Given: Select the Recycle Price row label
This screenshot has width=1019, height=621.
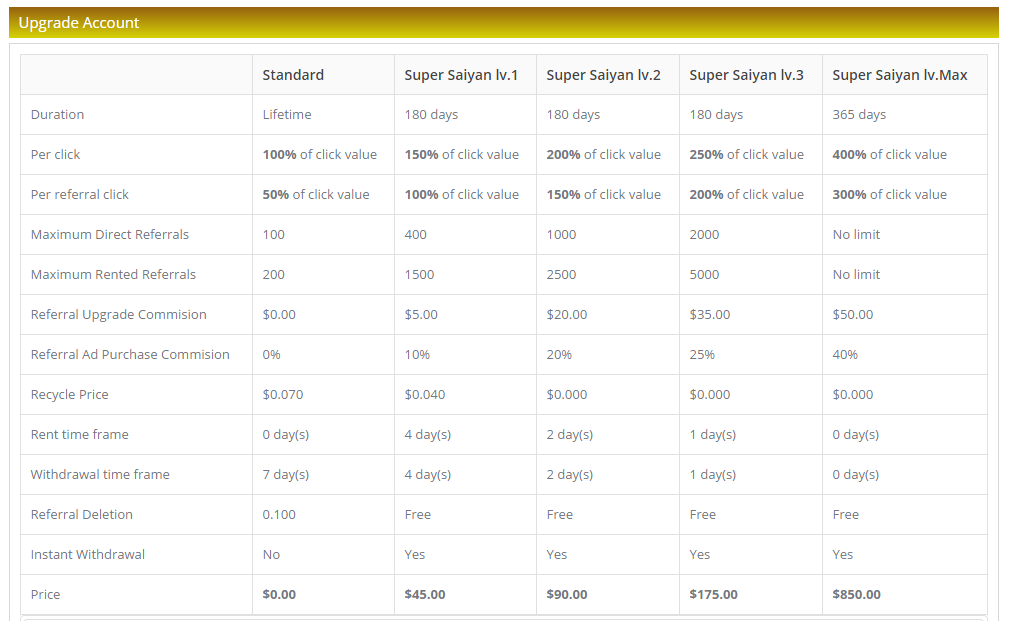Looking at the screenshot, I should tap(70, 395).
